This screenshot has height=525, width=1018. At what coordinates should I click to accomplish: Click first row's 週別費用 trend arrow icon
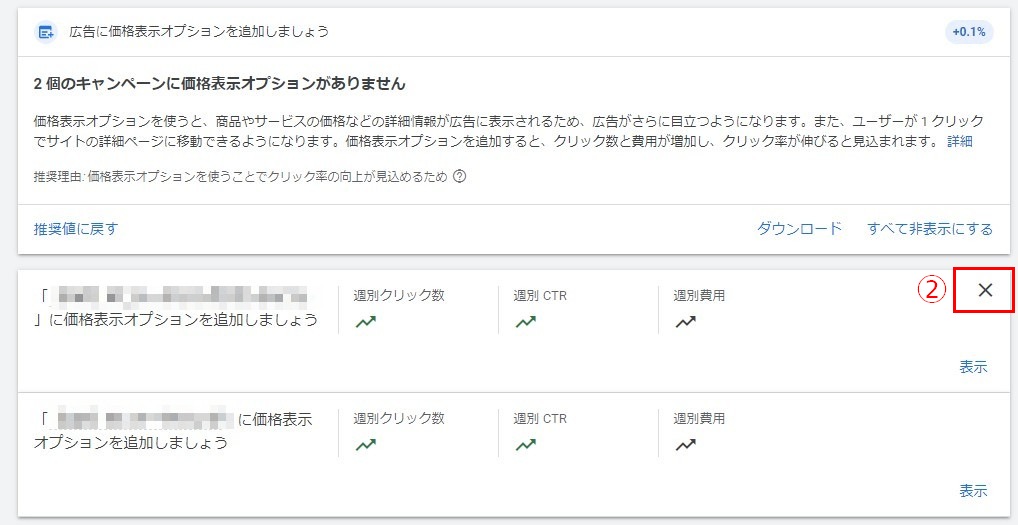(x=686, y=321)
